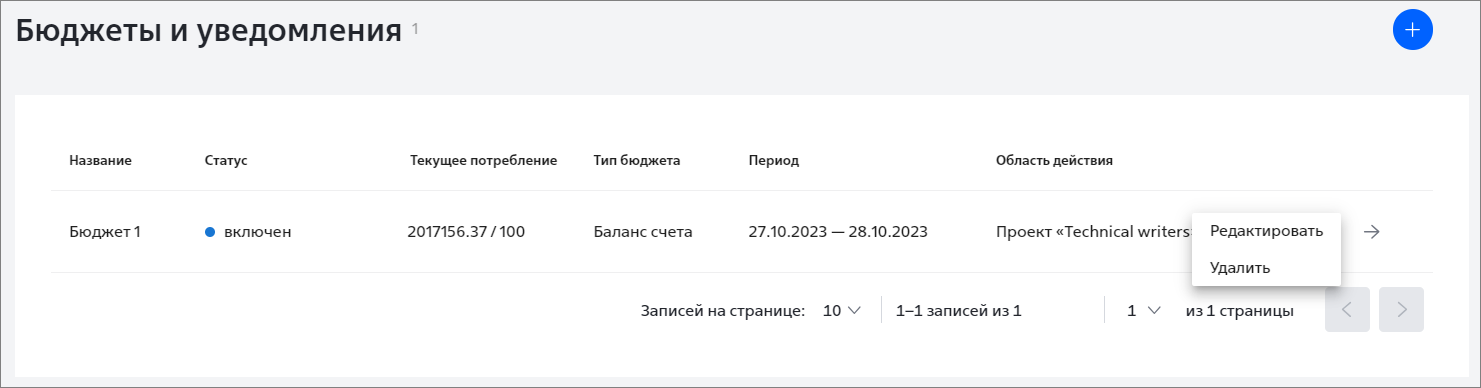Go to the next page with the right arrow
This screenshot has height=388, width=1481.
1401,310
